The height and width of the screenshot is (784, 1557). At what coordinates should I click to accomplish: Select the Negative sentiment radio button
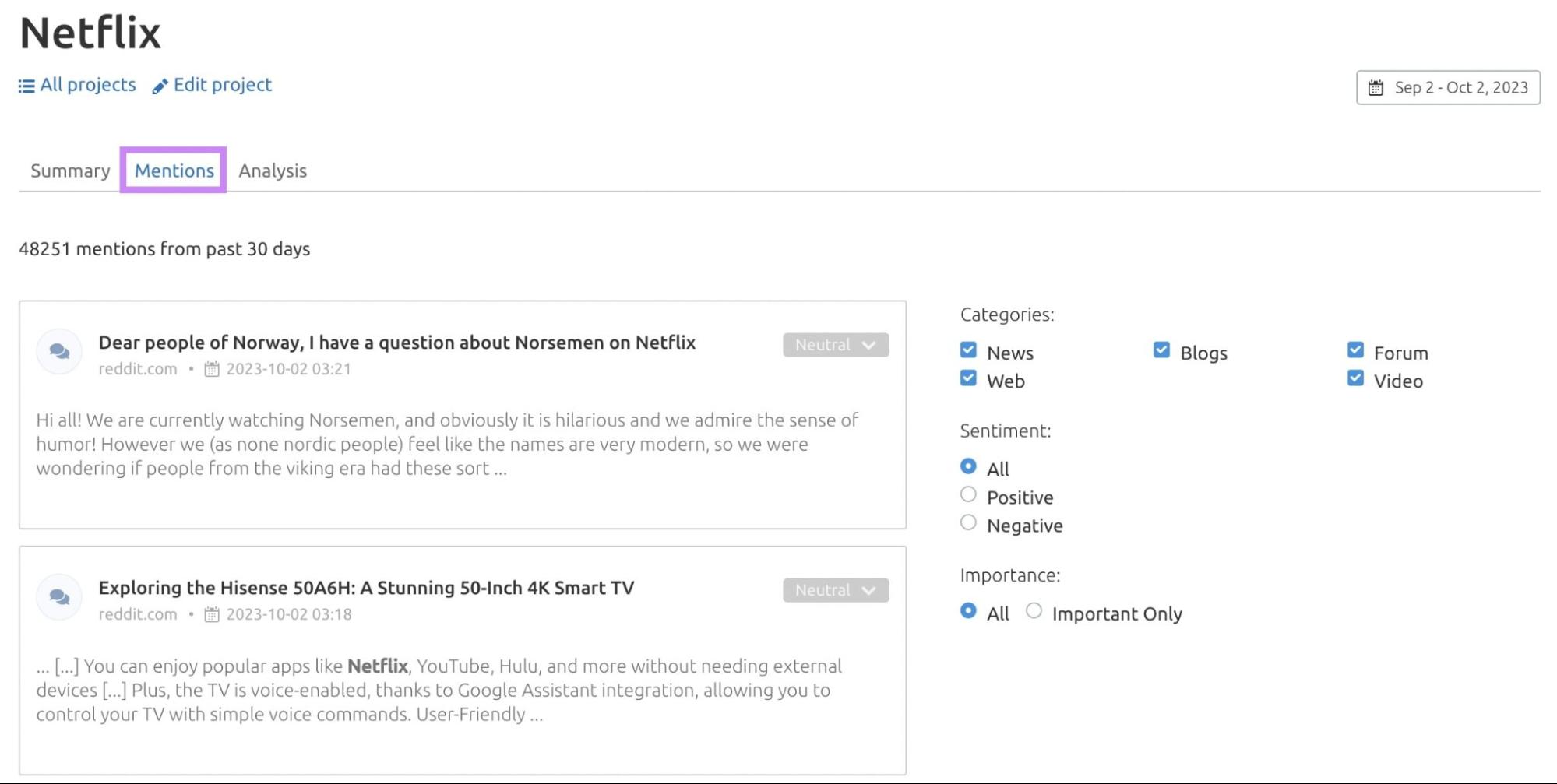(x=968, y=522)
